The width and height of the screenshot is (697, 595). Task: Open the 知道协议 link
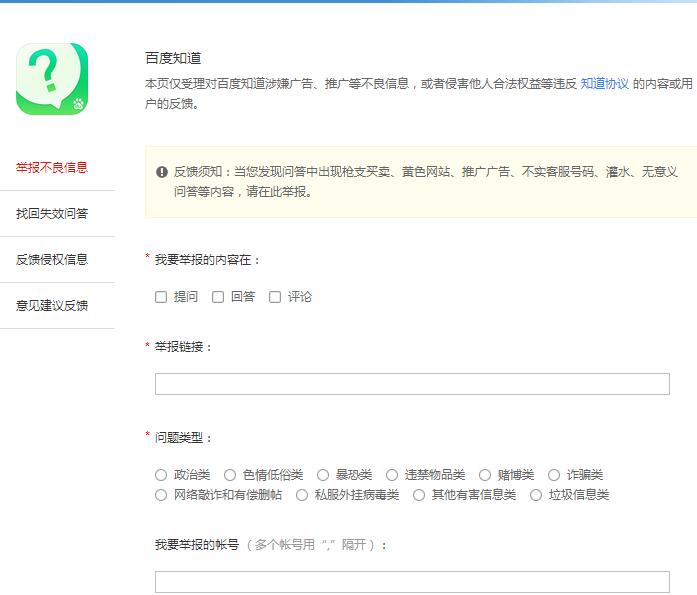[605, 84]
